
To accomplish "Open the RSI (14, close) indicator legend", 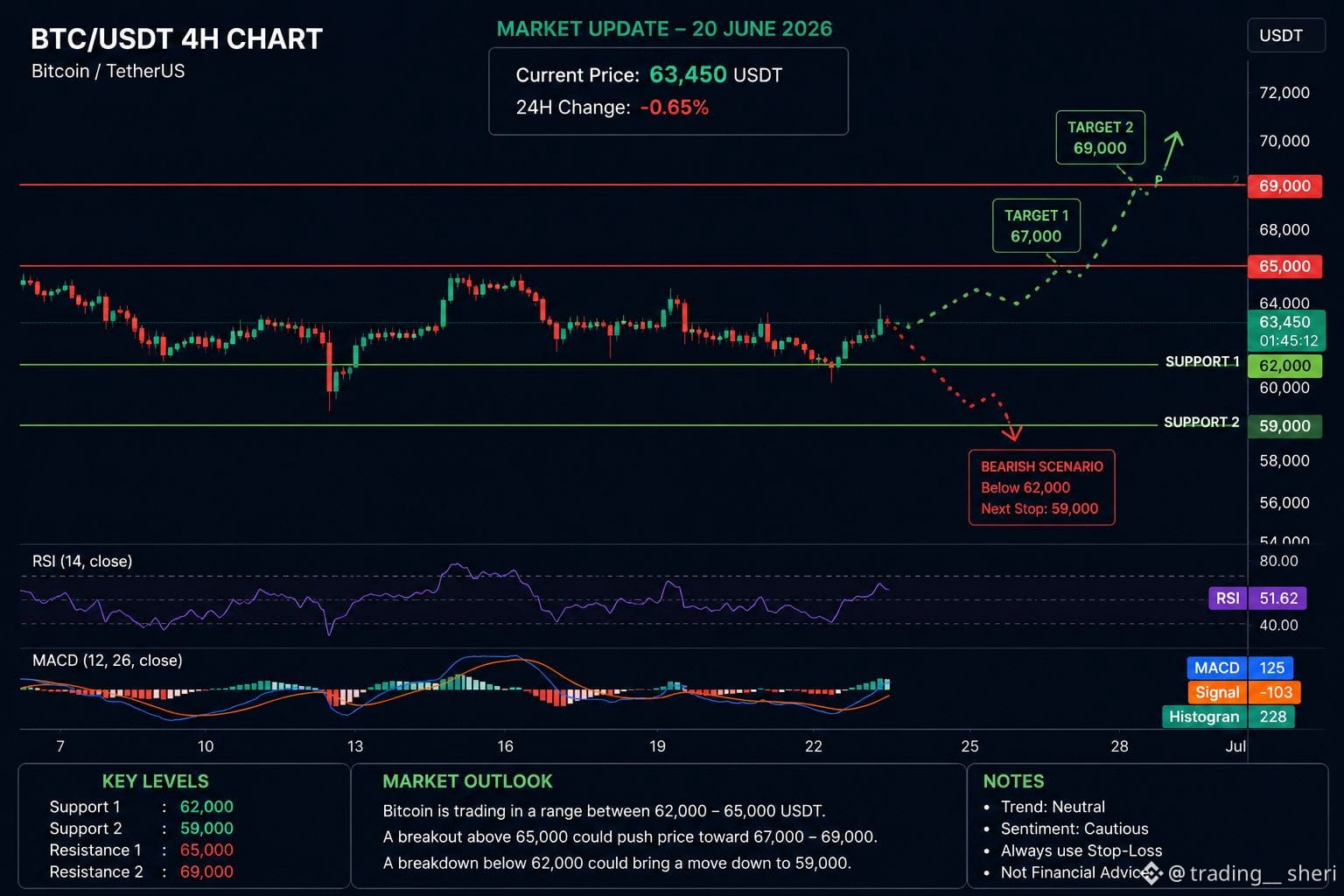I will (x=82, y=561).
